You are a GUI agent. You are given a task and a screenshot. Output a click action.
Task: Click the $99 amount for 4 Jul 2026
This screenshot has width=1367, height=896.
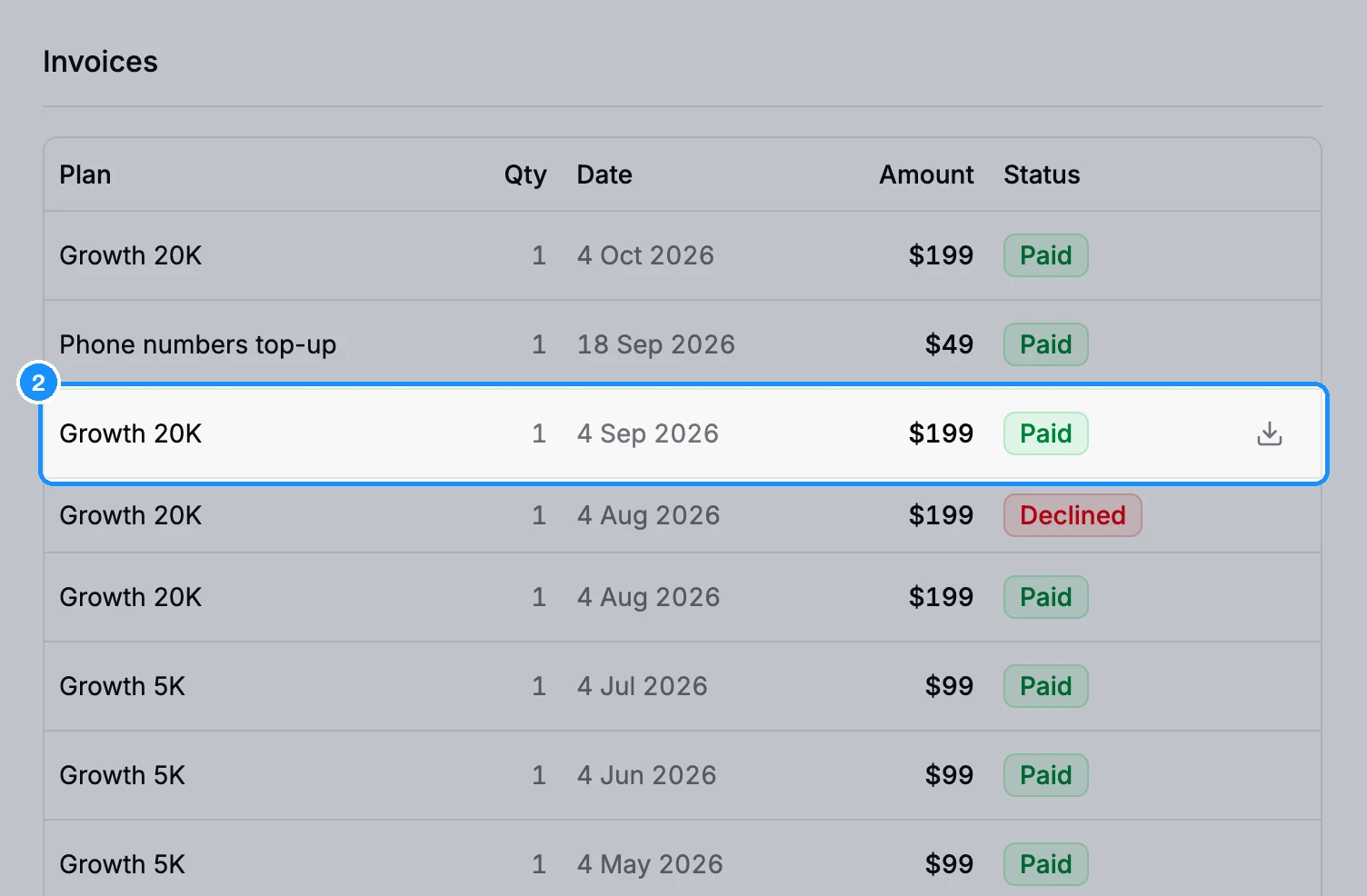click(949, 686)
